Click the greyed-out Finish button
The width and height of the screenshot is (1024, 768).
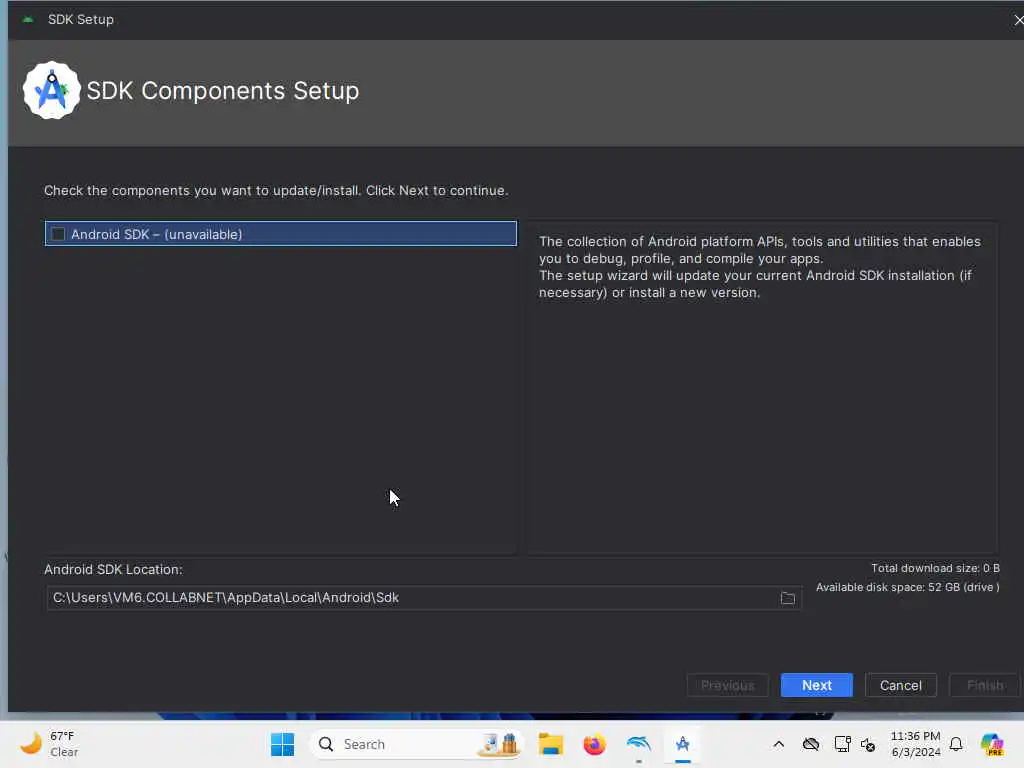point(985,685)
